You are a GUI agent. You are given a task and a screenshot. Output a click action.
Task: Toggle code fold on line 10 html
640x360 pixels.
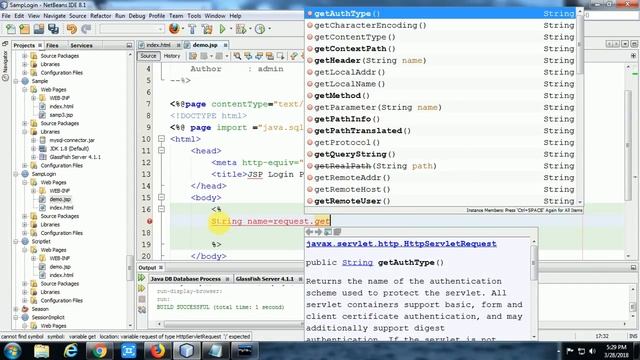[161, 139]
